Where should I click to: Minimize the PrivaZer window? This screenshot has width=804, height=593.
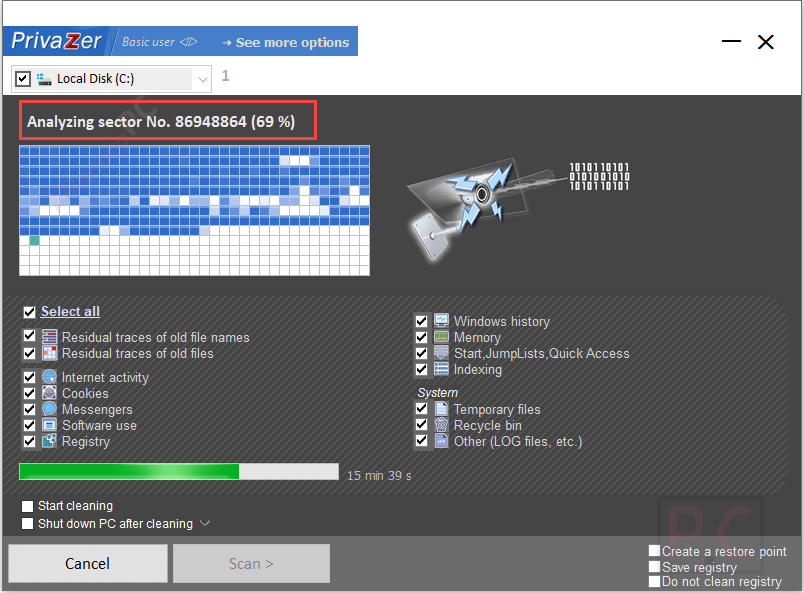pos(731,41)
